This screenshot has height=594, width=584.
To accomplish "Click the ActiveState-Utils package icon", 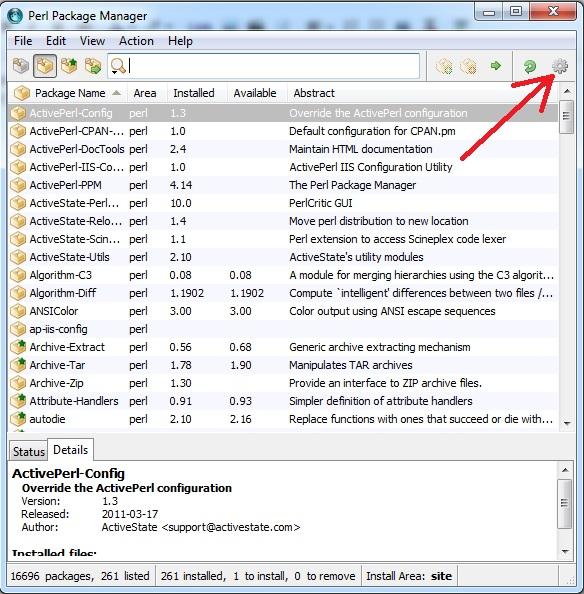I will [18, 257].
